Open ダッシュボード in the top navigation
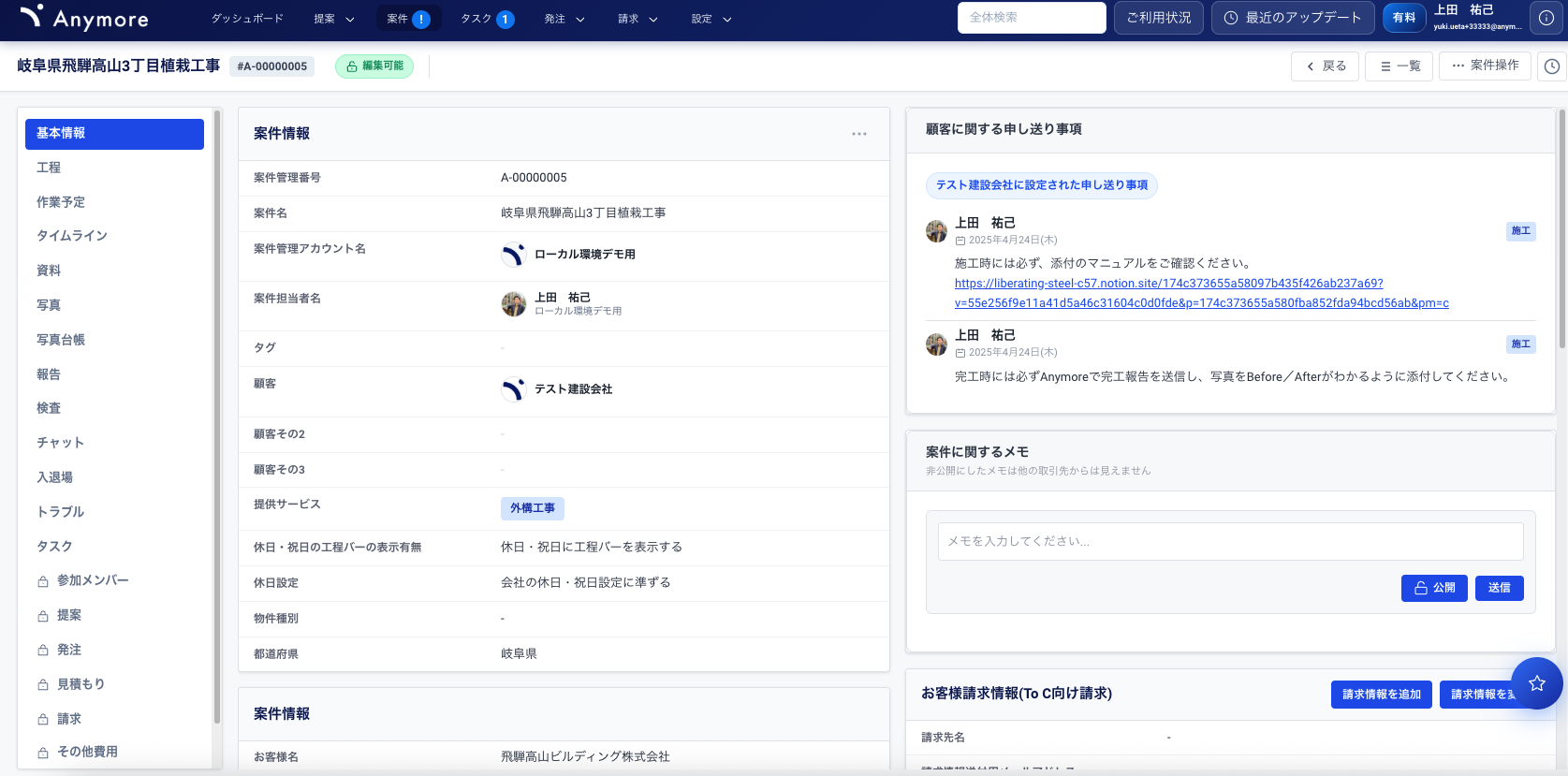Viewport: 1568px width, 776px height. pos(247,19)
